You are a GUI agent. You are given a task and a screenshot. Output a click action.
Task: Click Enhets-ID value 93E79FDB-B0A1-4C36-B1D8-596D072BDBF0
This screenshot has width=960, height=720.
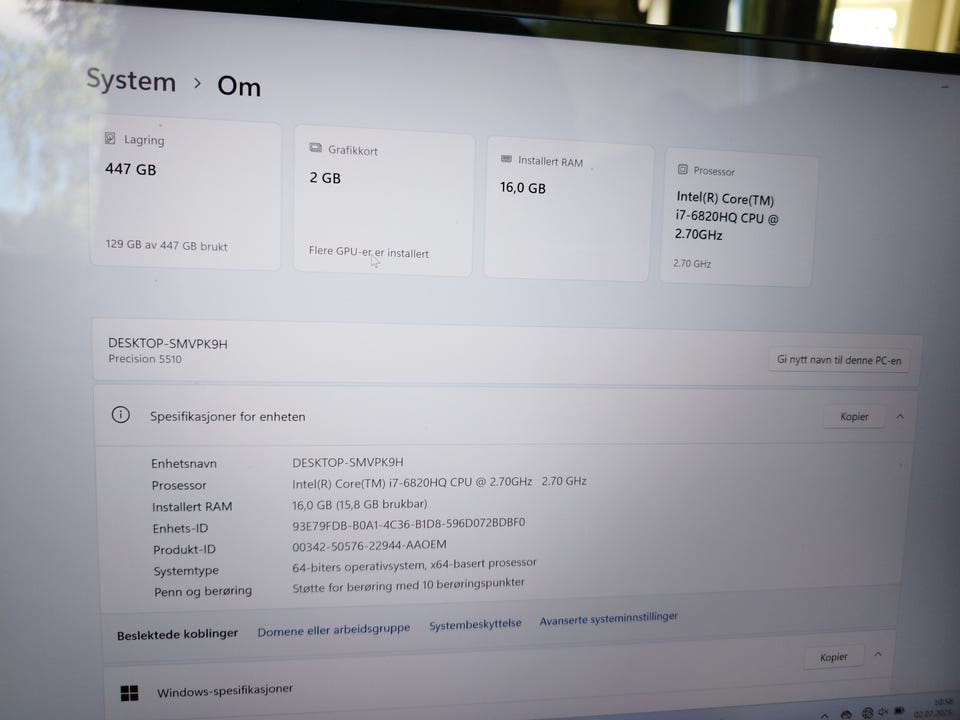(408, 524)
